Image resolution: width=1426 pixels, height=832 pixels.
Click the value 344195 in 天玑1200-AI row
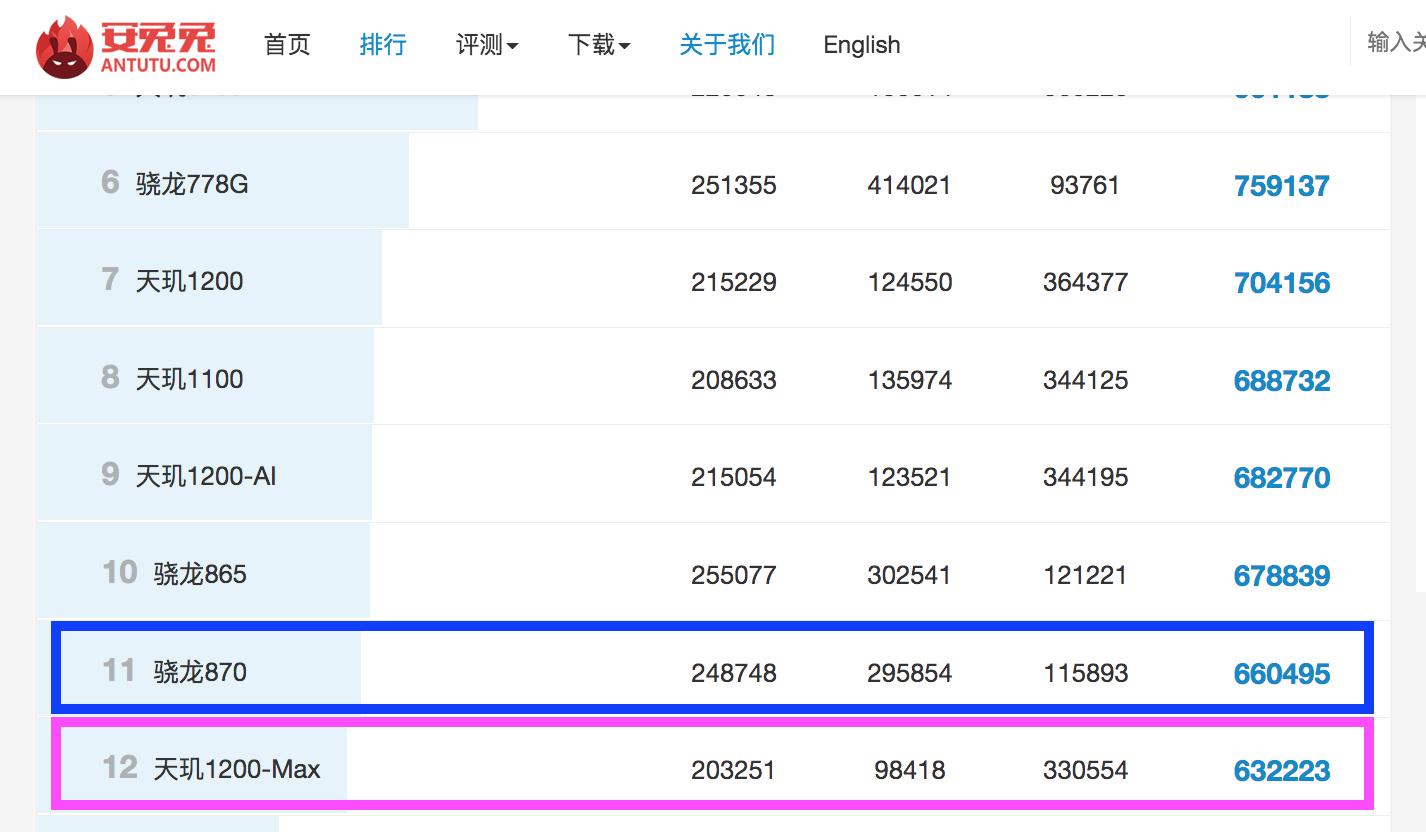point(1086,478)
